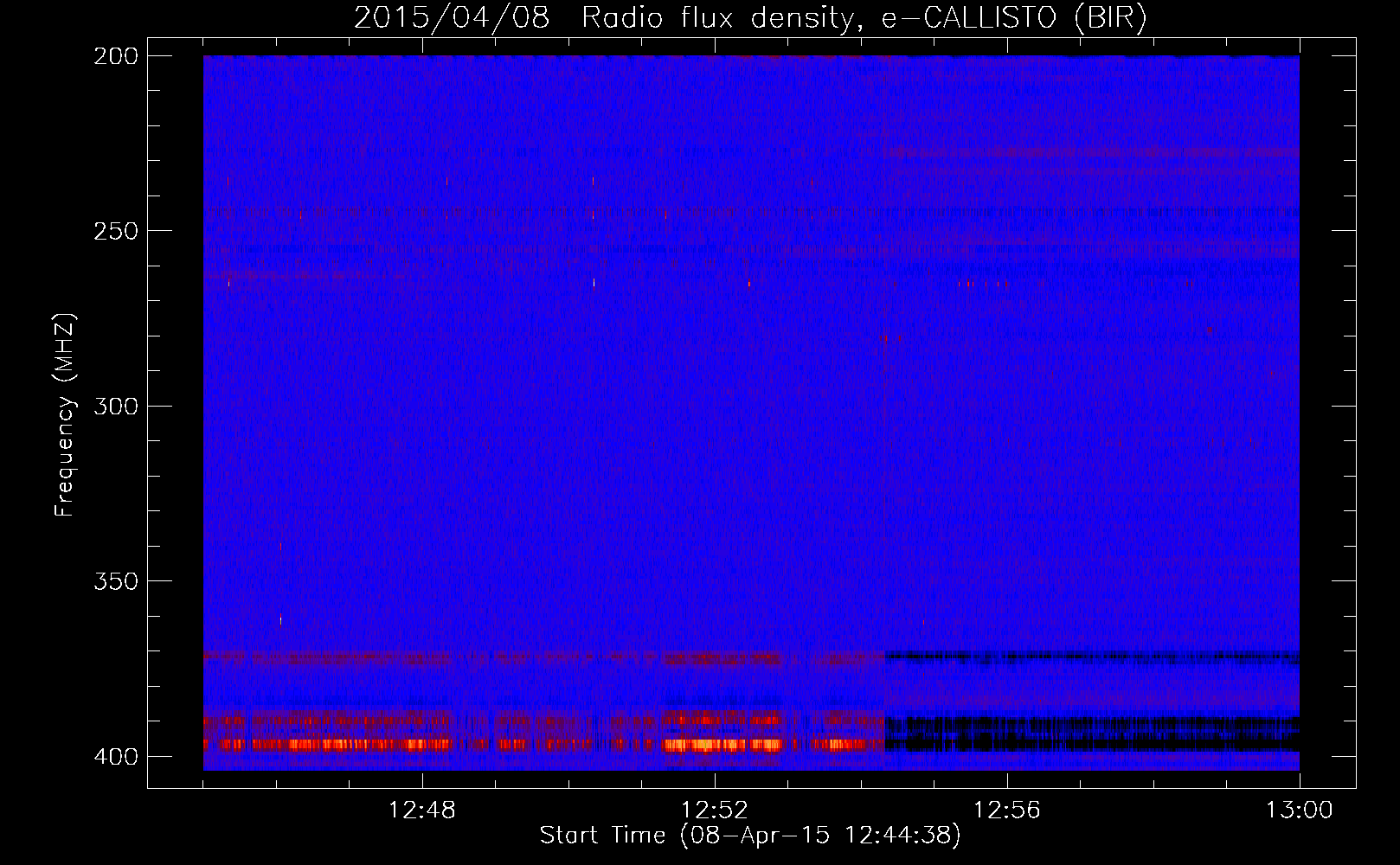
Task: Click the 'Frequency (MHZ)' axis label
Action: click(x=65, y=415)
